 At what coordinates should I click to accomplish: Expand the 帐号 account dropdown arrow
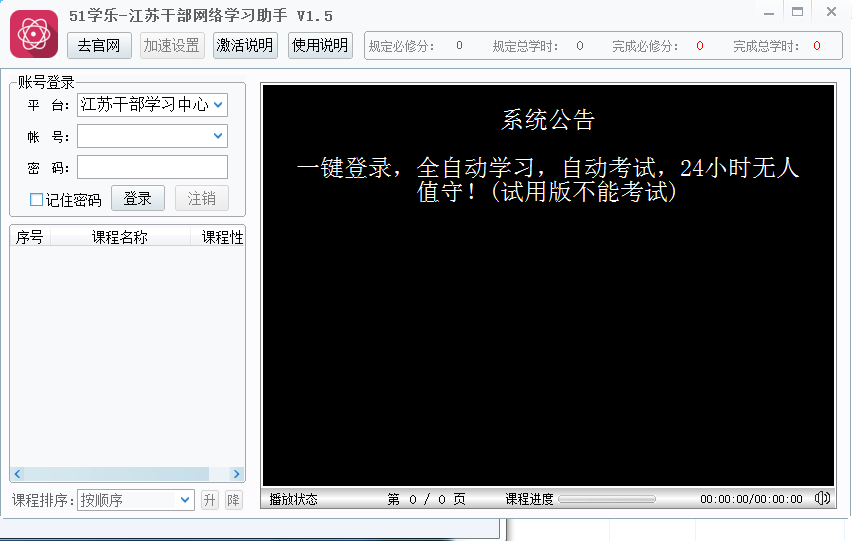218,136
